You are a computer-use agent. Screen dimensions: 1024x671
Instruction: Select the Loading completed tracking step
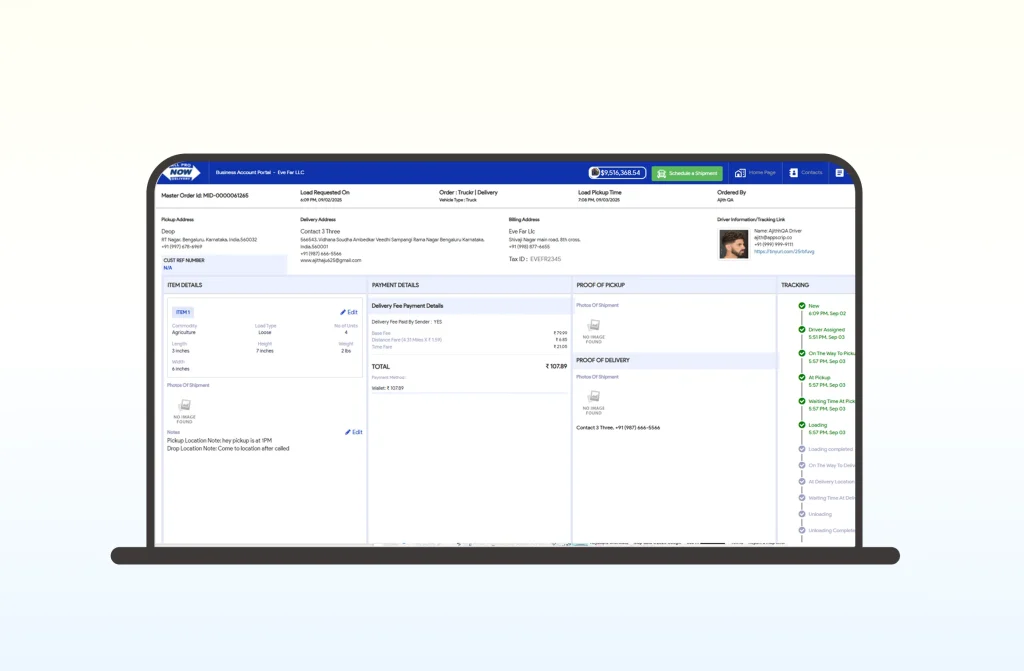click(x=830, y=449)
